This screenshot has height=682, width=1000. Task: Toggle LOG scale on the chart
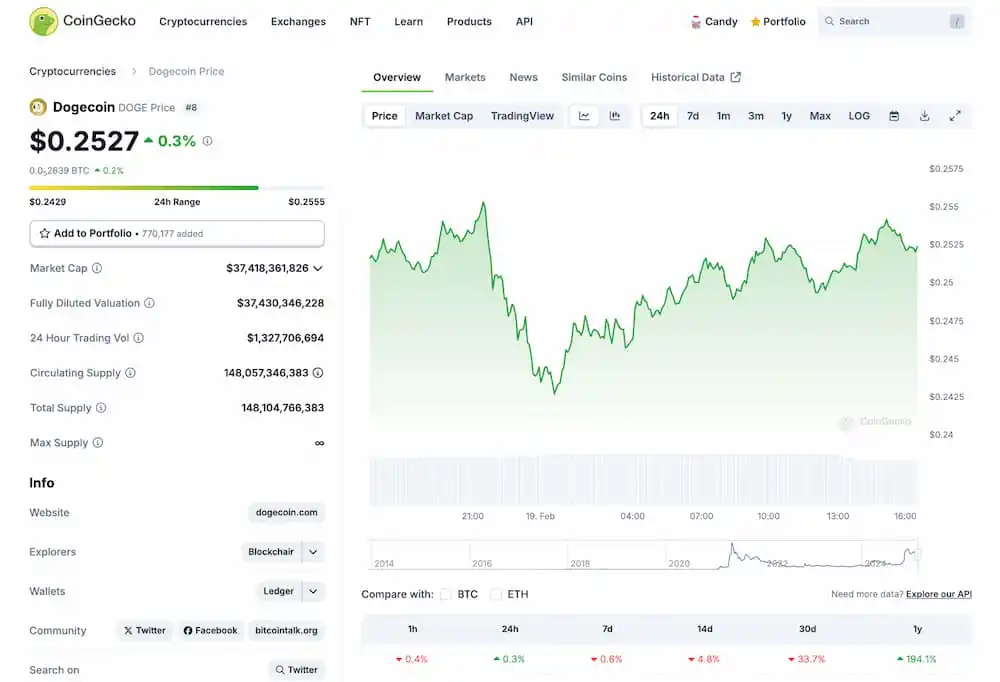tap(858, 116)
